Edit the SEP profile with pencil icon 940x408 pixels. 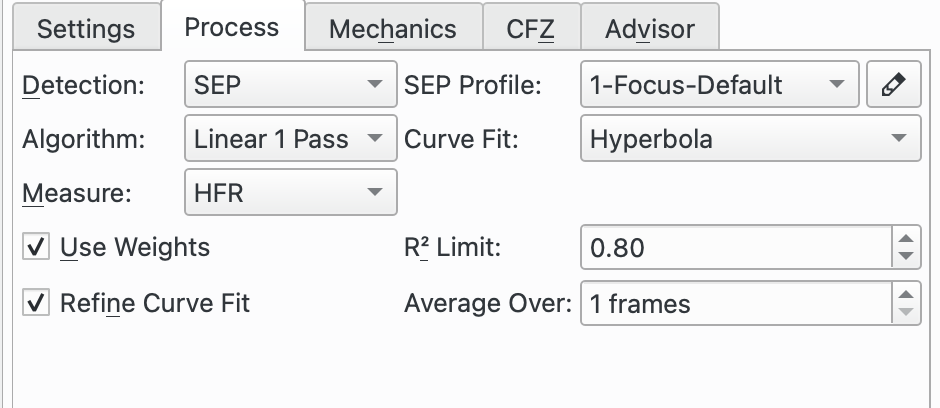pos(893,84)
